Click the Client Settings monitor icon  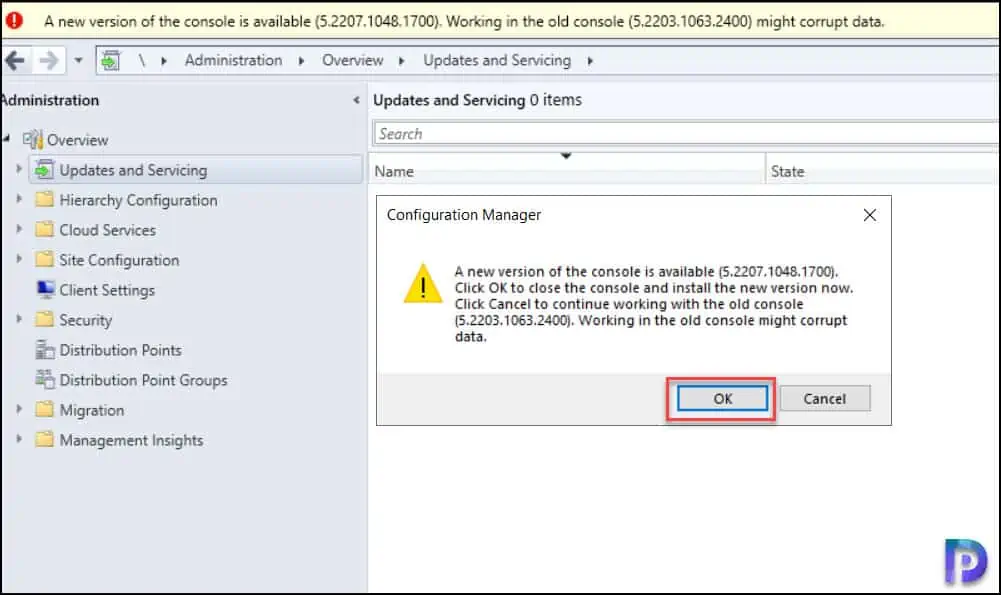coord(45,289)
